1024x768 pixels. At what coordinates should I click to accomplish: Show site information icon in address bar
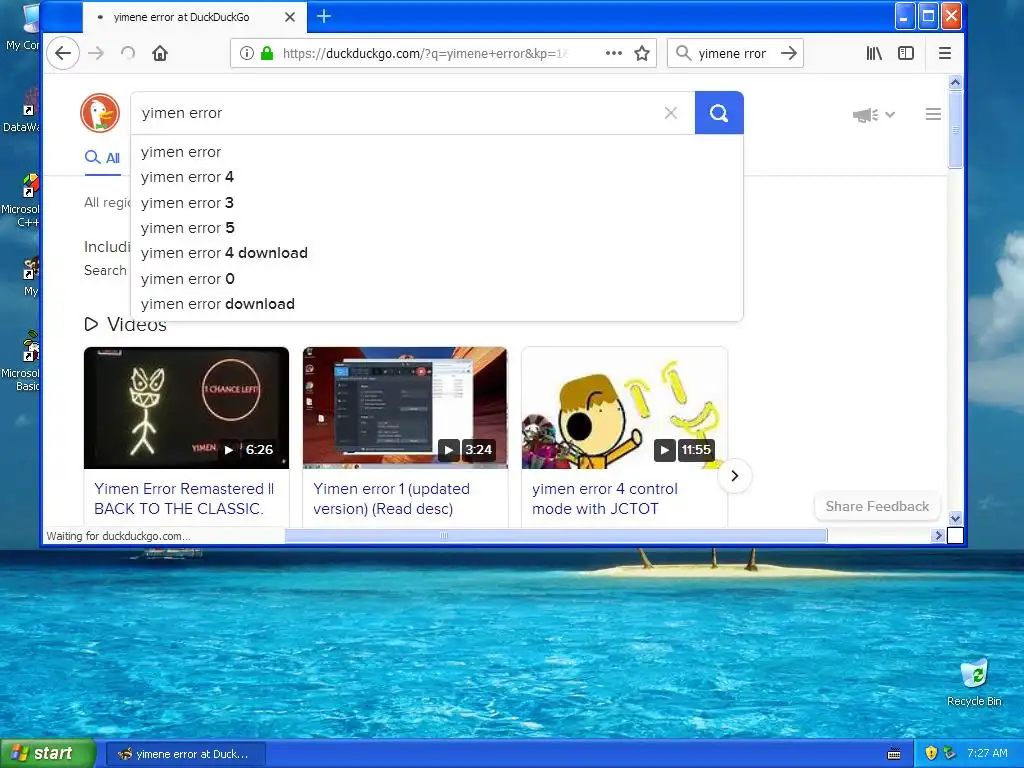point(246,54)
